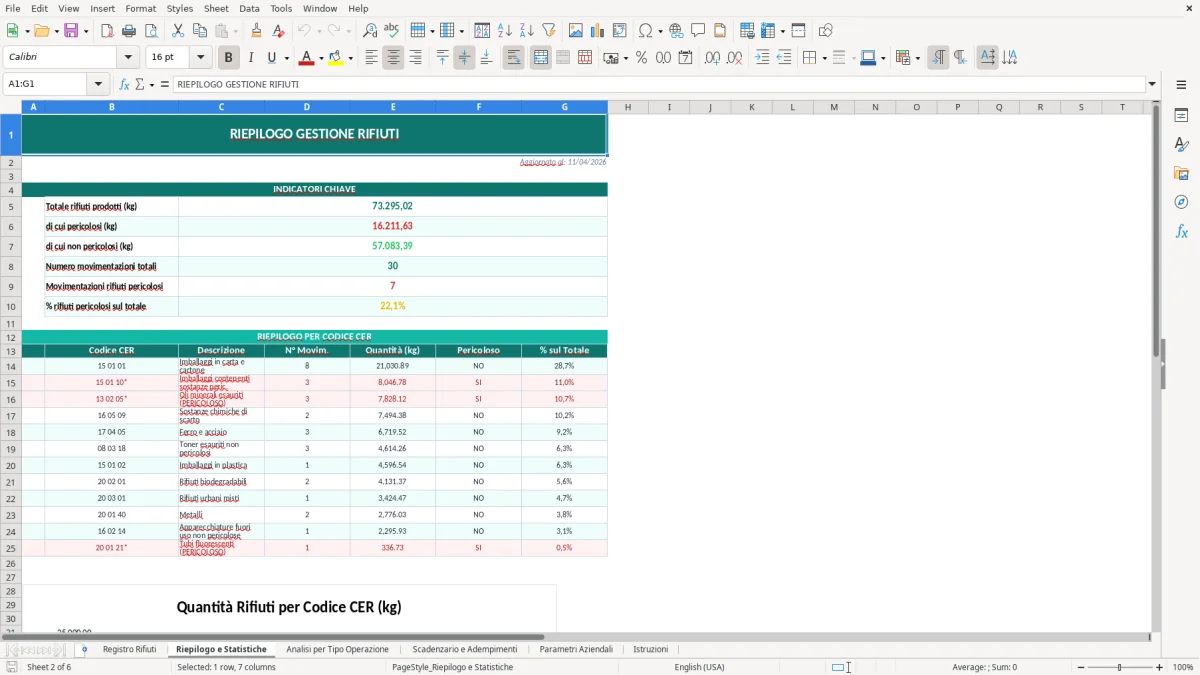Toggle Underline formatting
1200x675 pixels.
pos(271,58)
